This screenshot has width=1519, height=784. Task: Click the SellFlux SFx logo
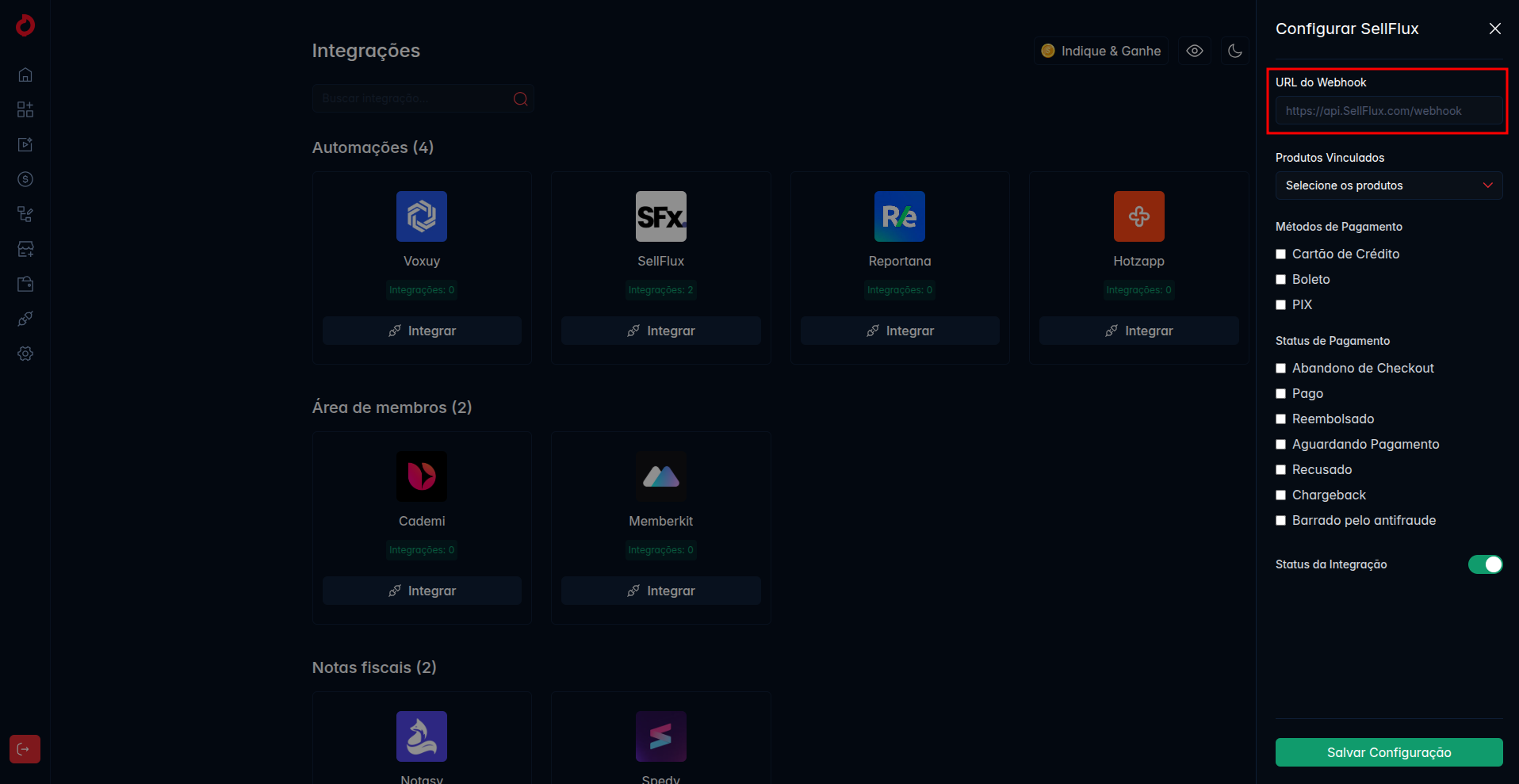click(661, 216)
